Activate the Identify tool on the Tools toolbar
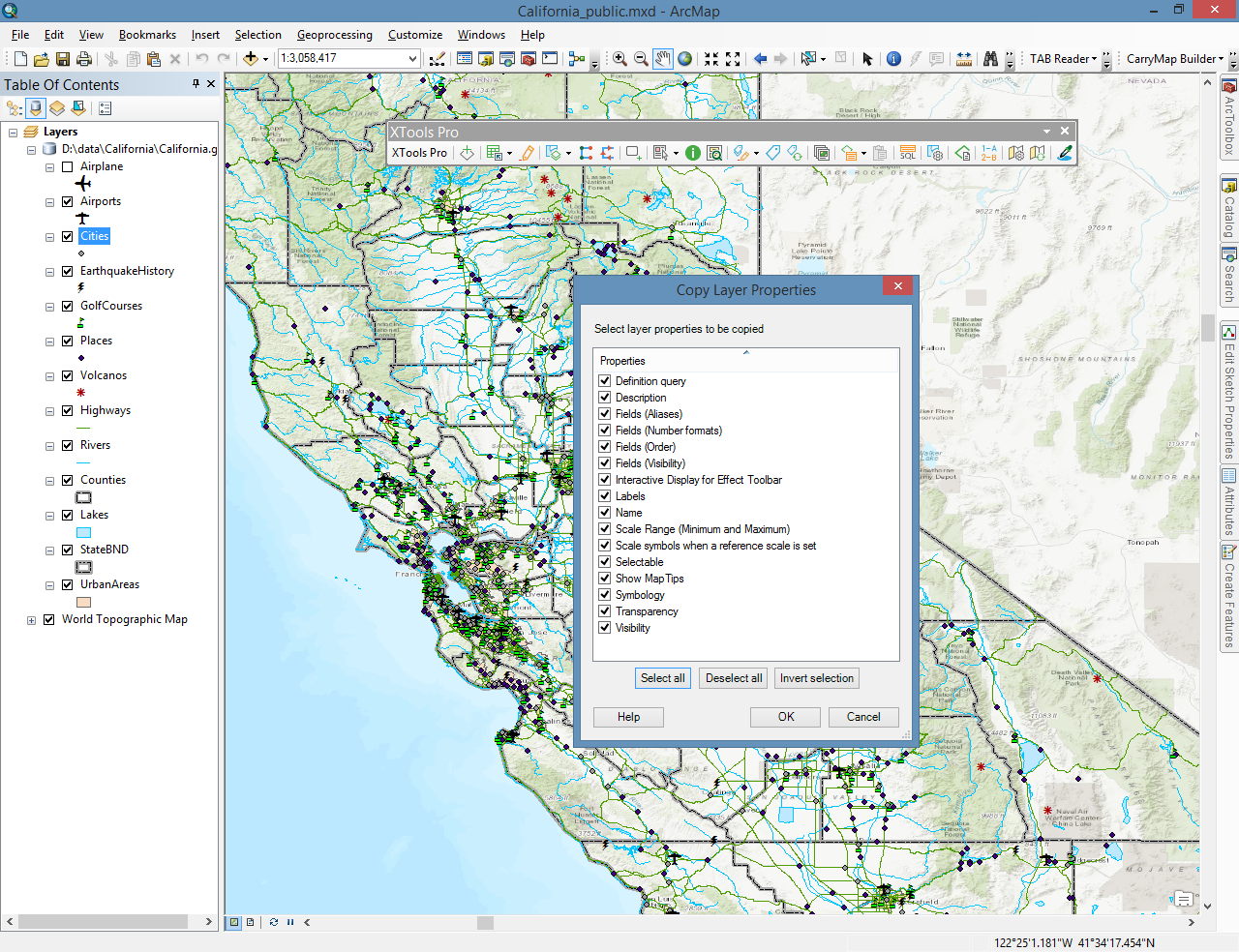Image resolution: width=1239 pixels, height=952 pixels. click(x=893, y=59)
